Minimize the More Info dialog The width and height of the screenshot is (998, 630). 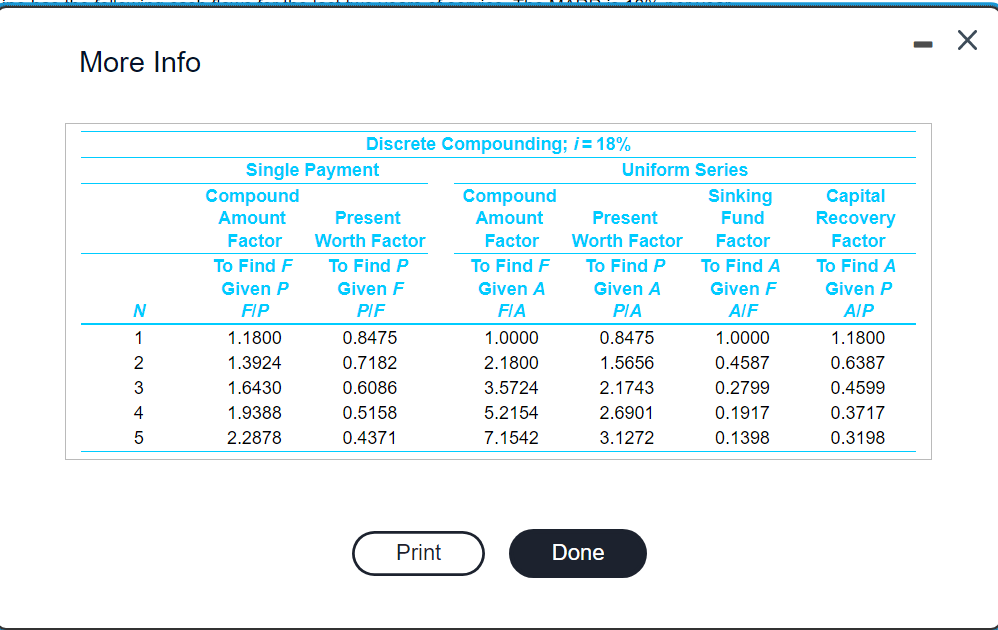(922, 41)
